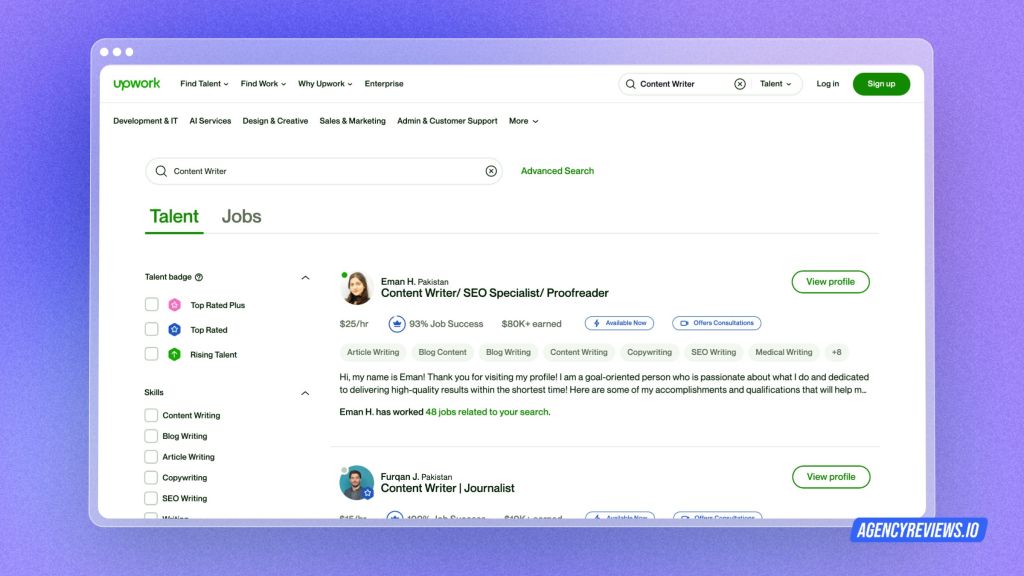1024x576 pixels.
Task: Open the Advanced Search link
Action: 557,171
